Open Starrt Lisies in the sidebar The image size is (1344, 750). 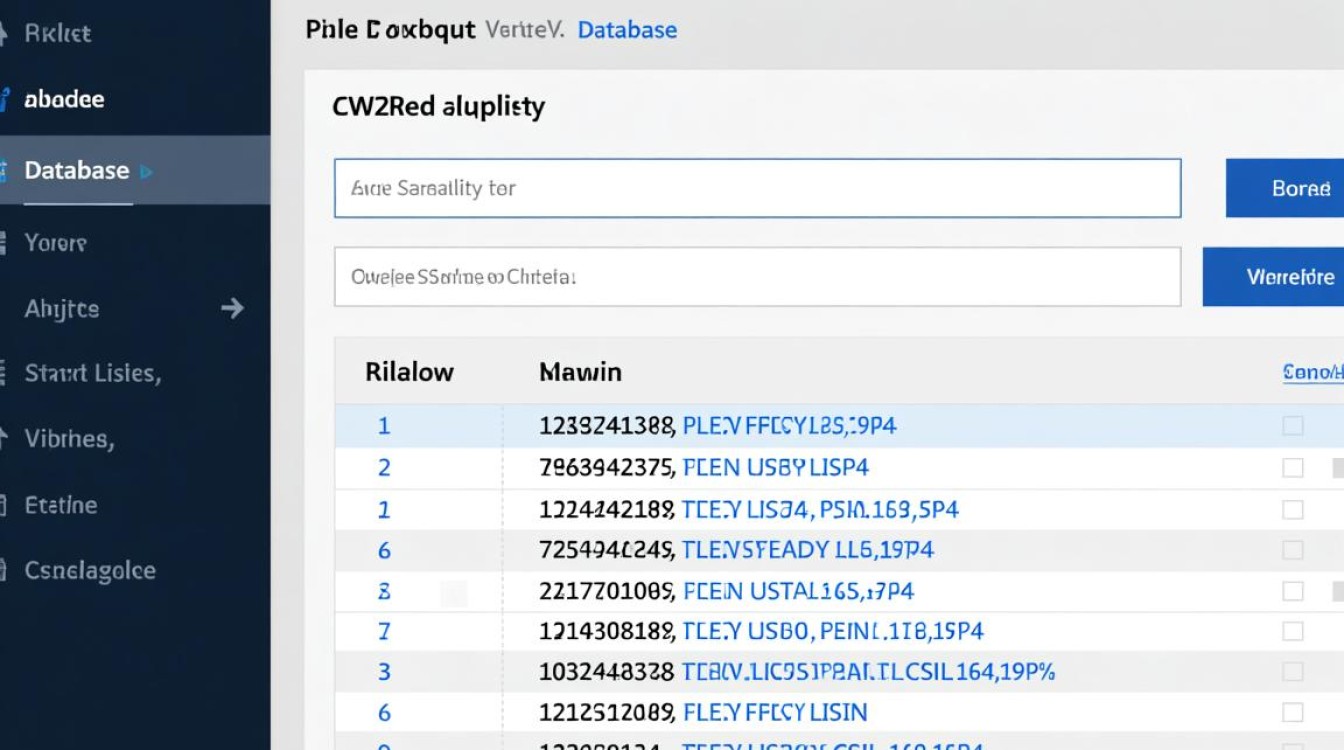92,373
